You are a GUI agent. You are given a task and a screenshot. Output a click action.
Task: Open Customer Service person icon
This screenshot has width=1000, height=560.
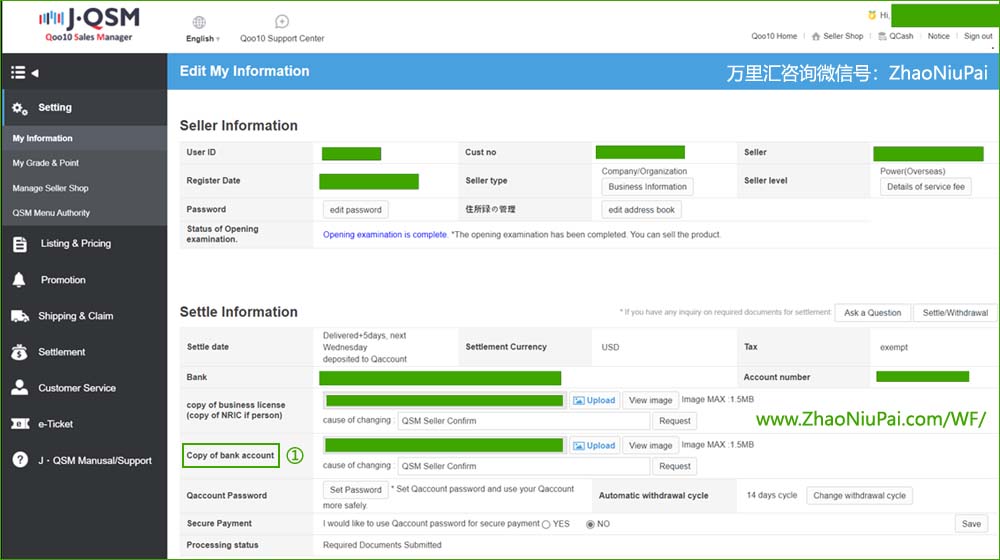point(20,388)
